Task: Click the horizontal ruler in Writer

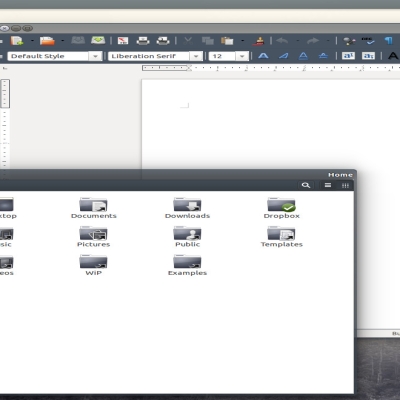Action: [271, 68]
